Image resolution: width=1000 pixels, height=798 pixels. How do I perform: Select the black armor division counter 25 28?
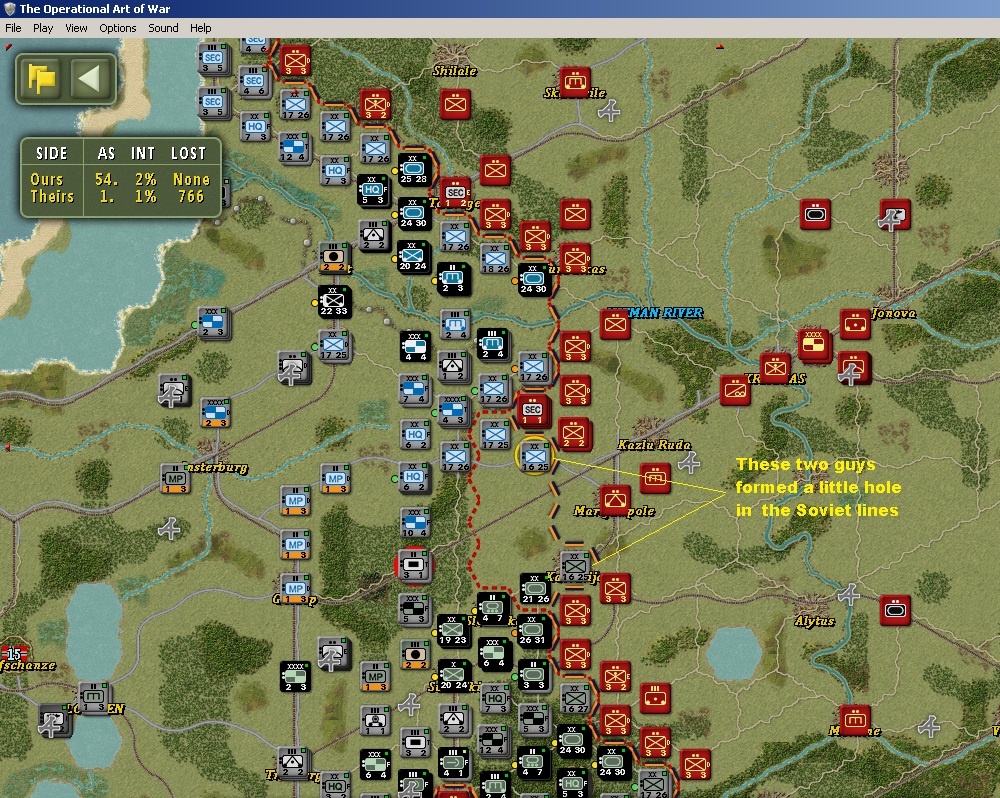point(413,170)
